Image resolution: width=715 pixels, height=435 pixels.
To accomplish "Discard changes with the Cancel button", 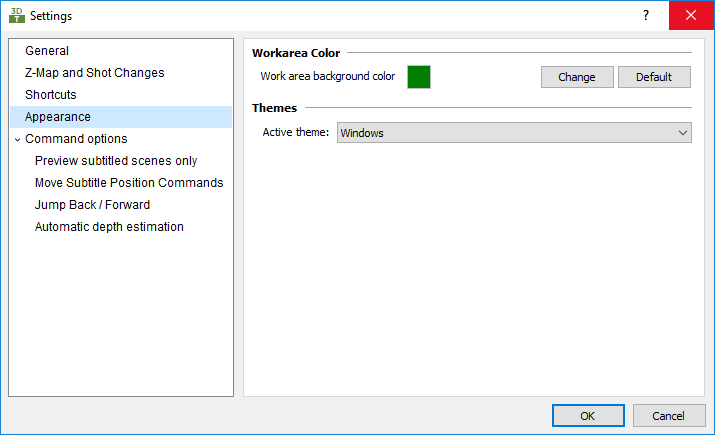I will pos(669,415).
